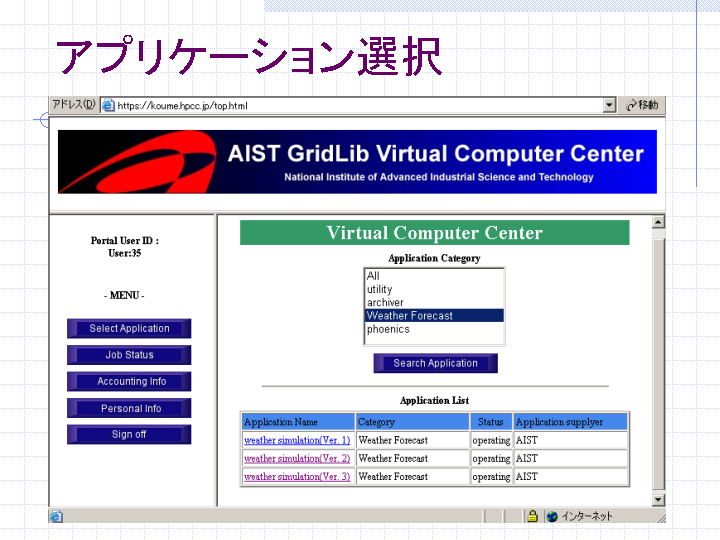Click the 'Category' column header
The height and width of the screenshot is (540, 720).
click(x=413, y=422)
